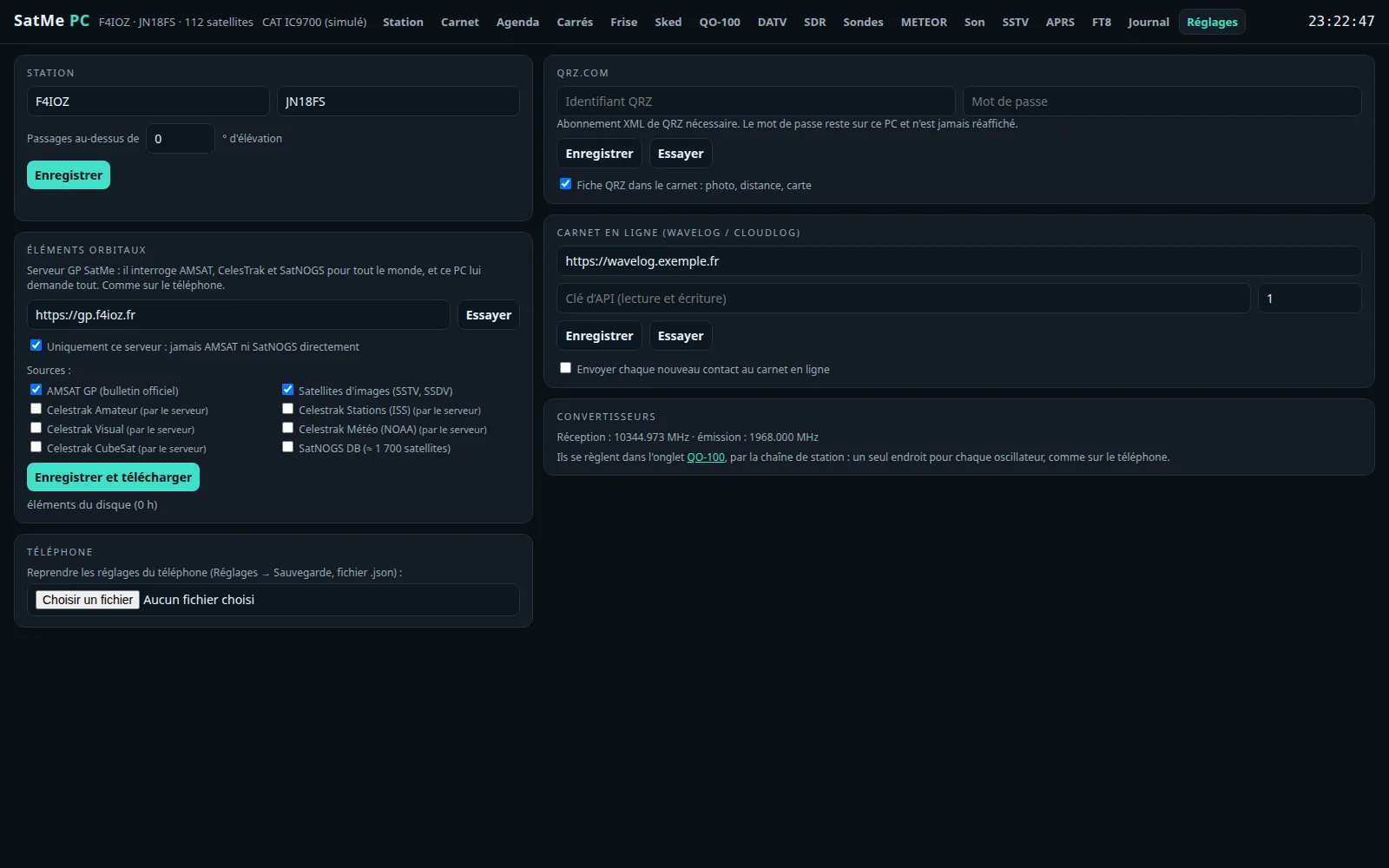The height and width of the screenshot is (868, 1389).
Task: Uncheck AMSAT GP (bulletin officiel)
Action: pos(36,390)
